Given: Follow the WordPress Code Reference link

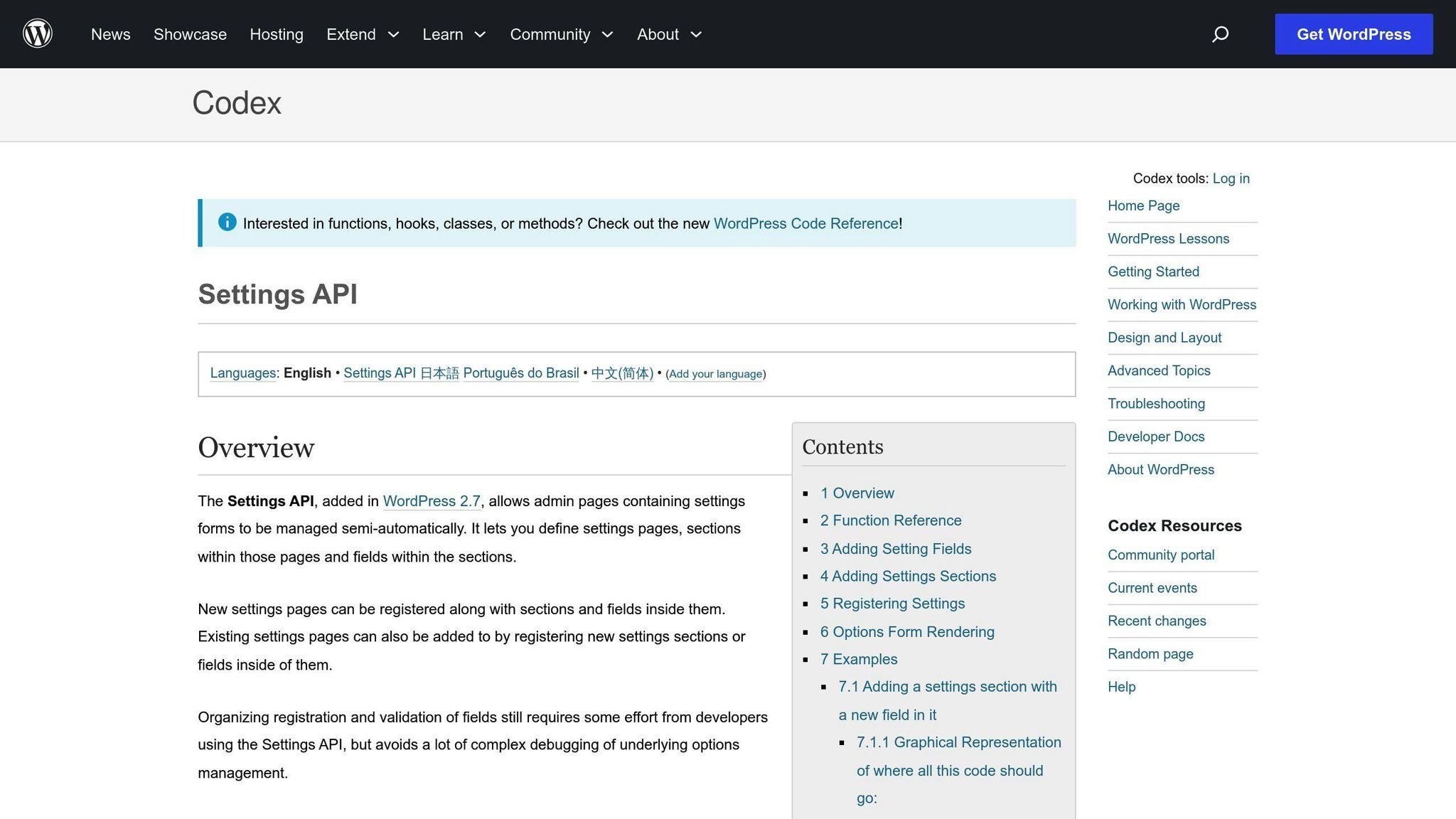Looking at the screenshot, I should (x=806, y=223).
